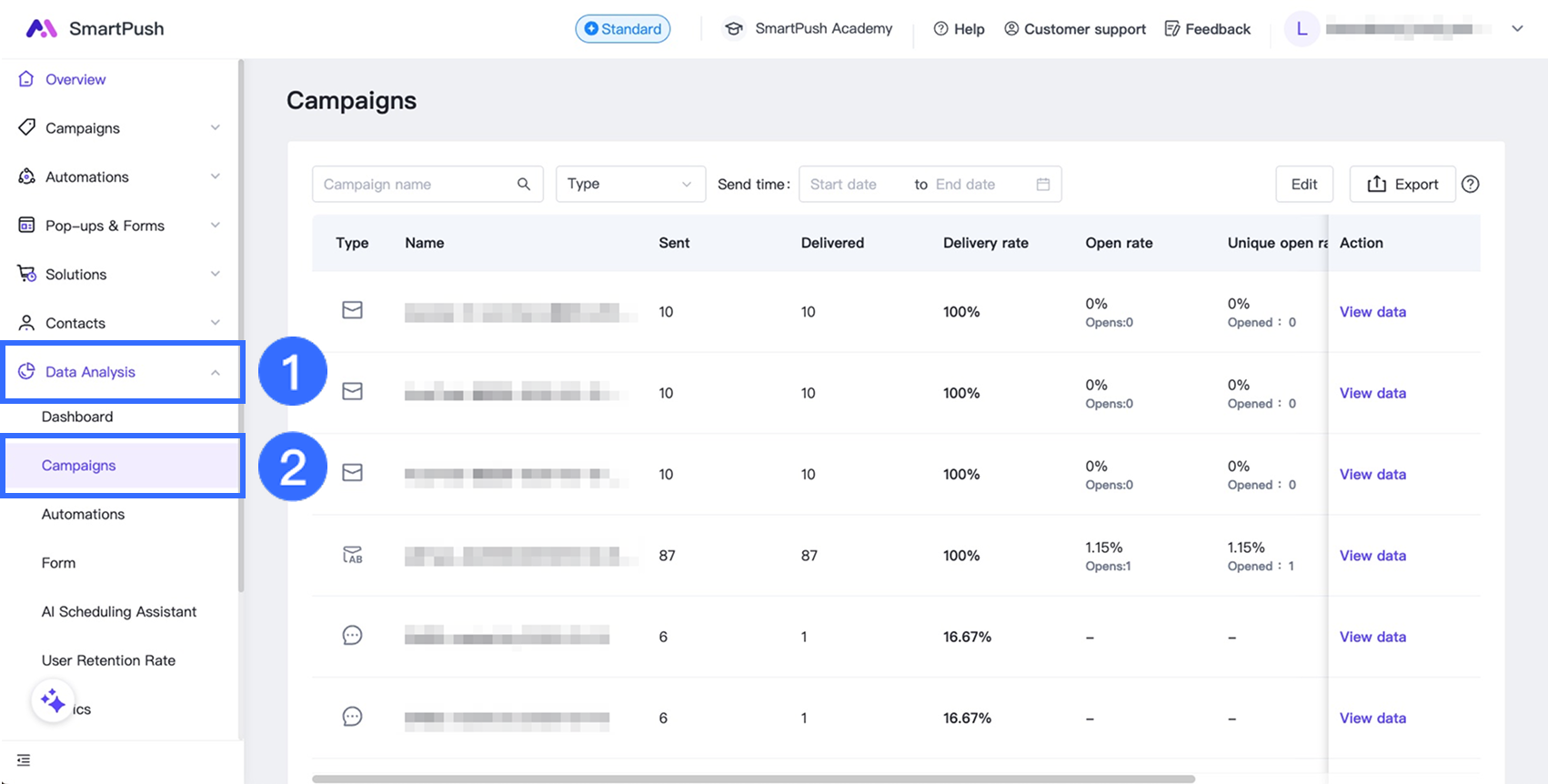
Task: Click the help question mark beside Export
Action: 1470,185
